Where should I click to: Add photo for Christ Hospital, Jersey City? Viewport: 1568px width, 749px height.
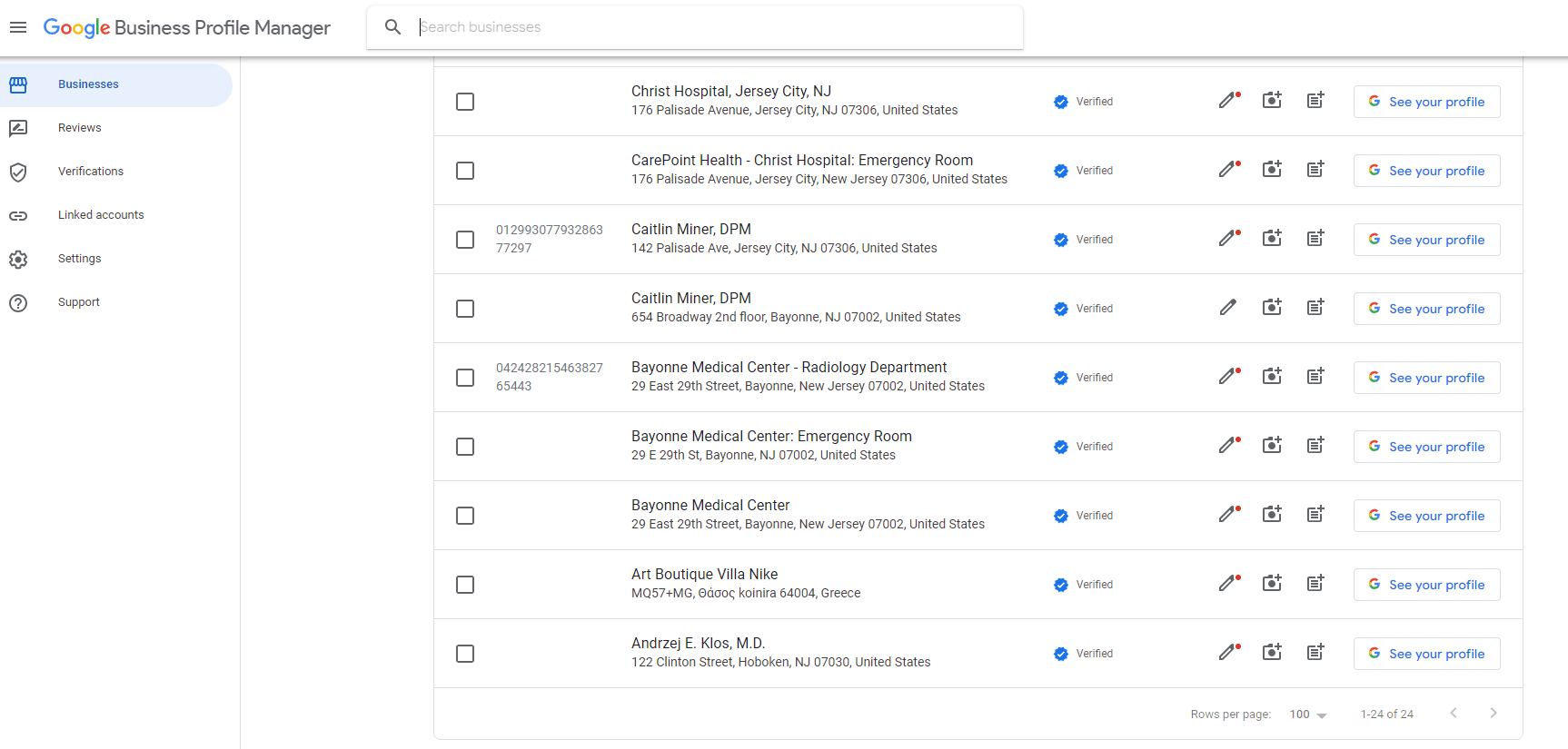pyautogui.click(x=1272, y=101)
